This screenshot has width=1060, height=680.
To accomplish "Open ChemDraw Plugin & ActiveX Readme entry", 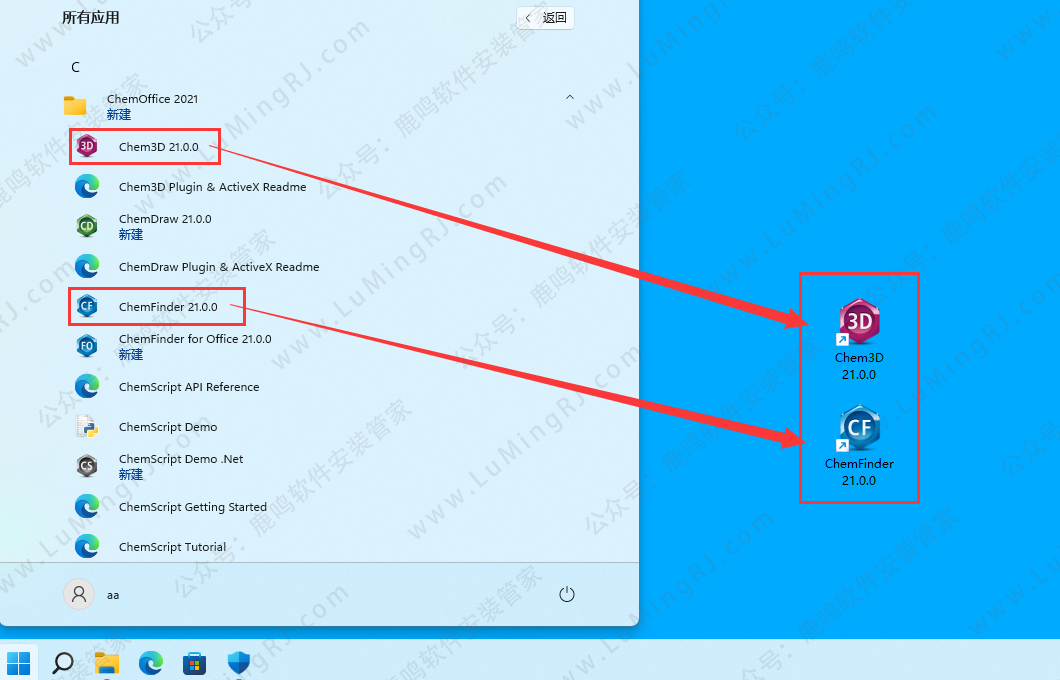I will (x=219, y=266).
